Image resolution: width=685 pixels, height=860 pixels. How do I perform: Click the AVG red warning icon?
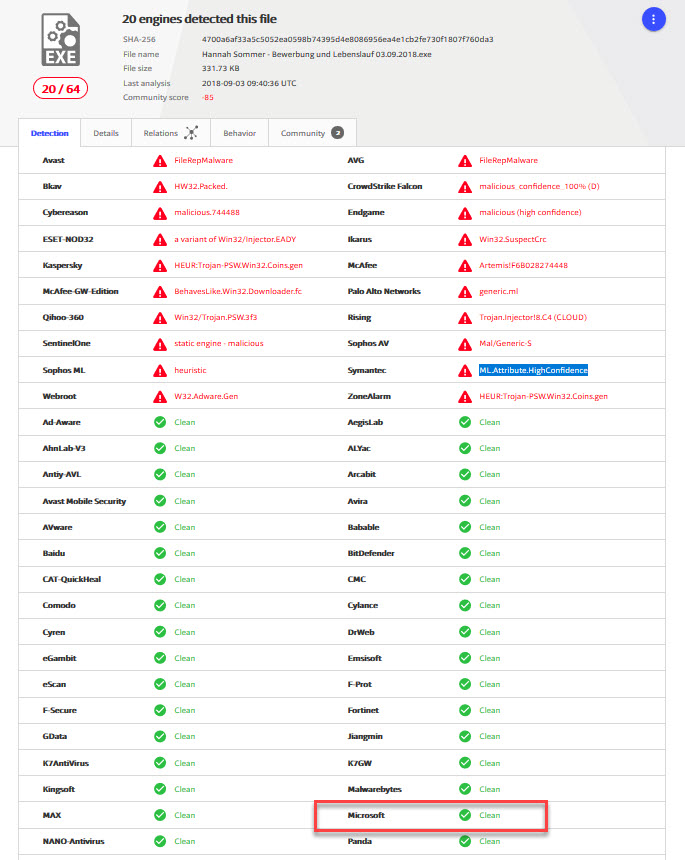click(x=465, y=161)
